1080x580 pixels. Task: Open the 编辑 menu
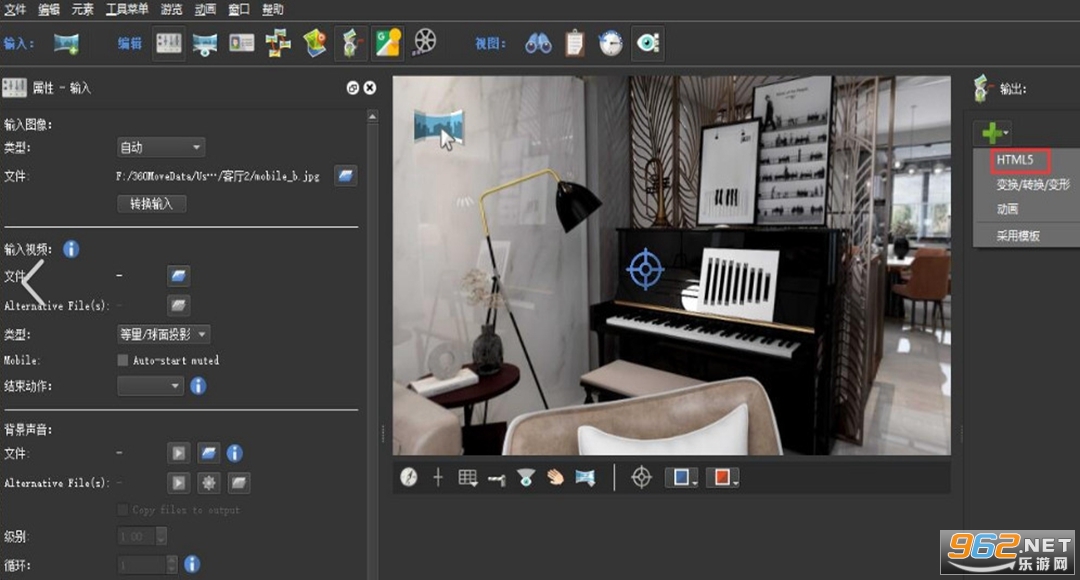click(48, 9)
